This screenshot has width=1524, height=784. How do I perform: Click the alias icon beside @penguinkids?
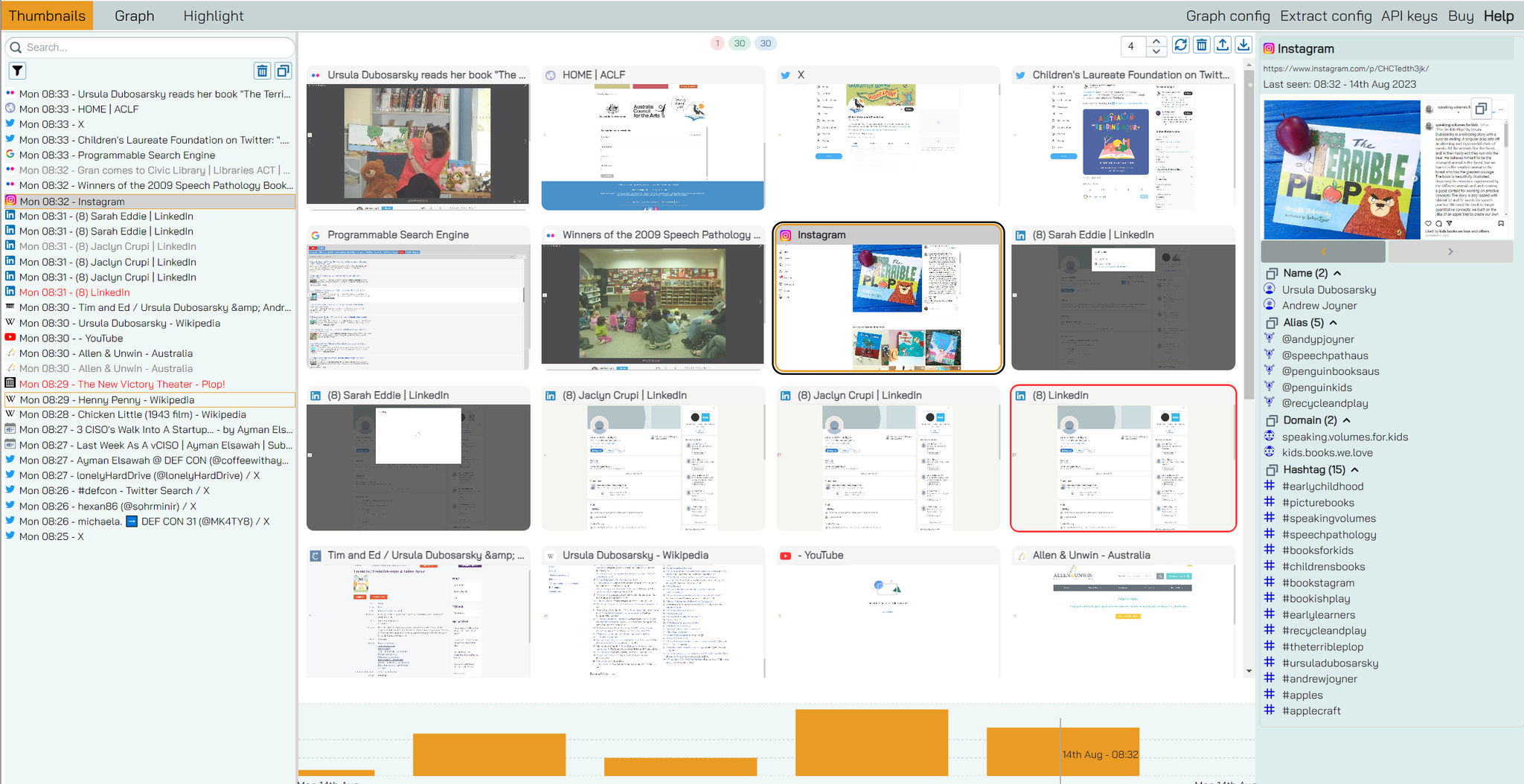pos(1270,387)
